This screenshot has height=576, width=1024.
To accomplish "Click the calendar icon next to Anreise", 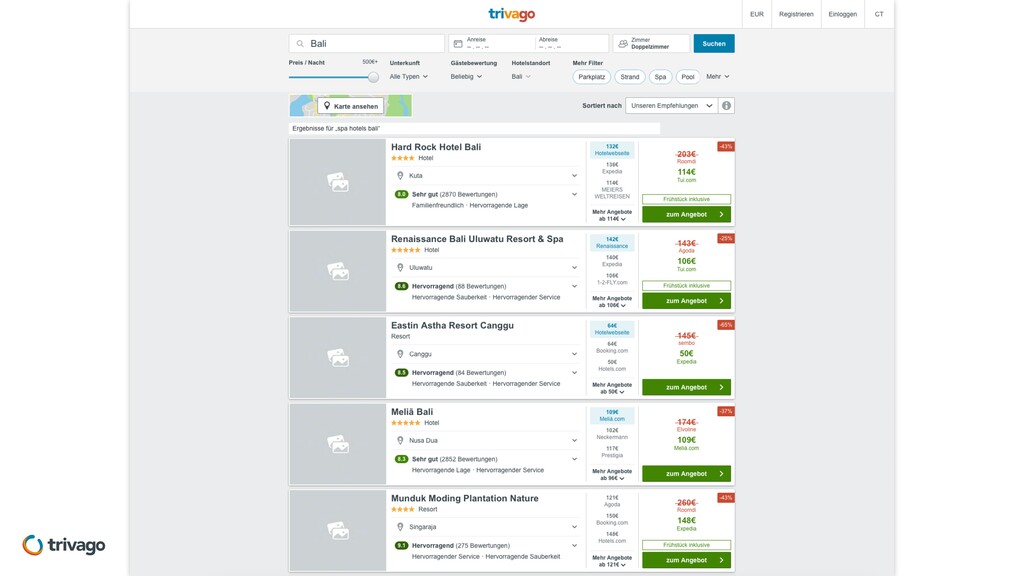I will coord(458,44).
